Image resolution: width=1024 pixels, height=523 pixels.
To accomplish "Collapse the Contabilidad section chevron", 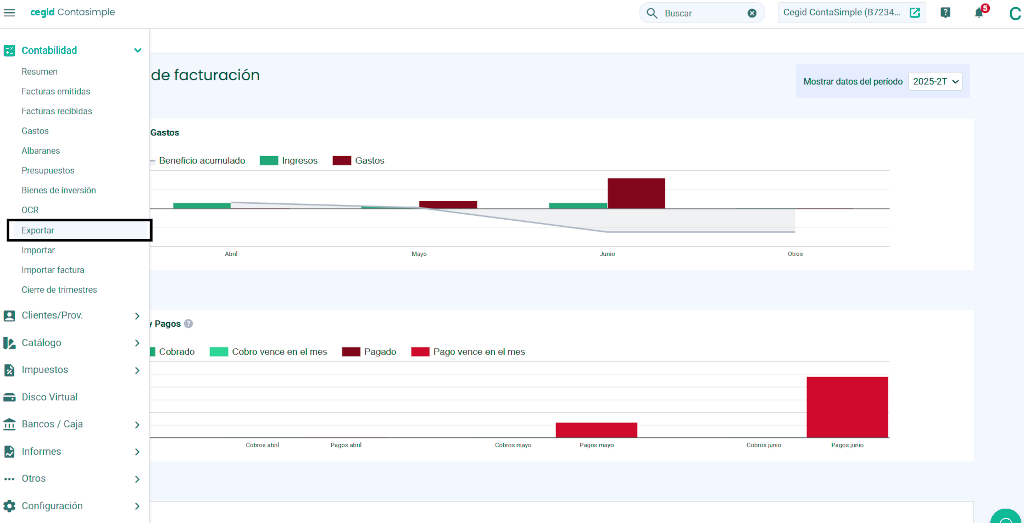I will point(137,50).
